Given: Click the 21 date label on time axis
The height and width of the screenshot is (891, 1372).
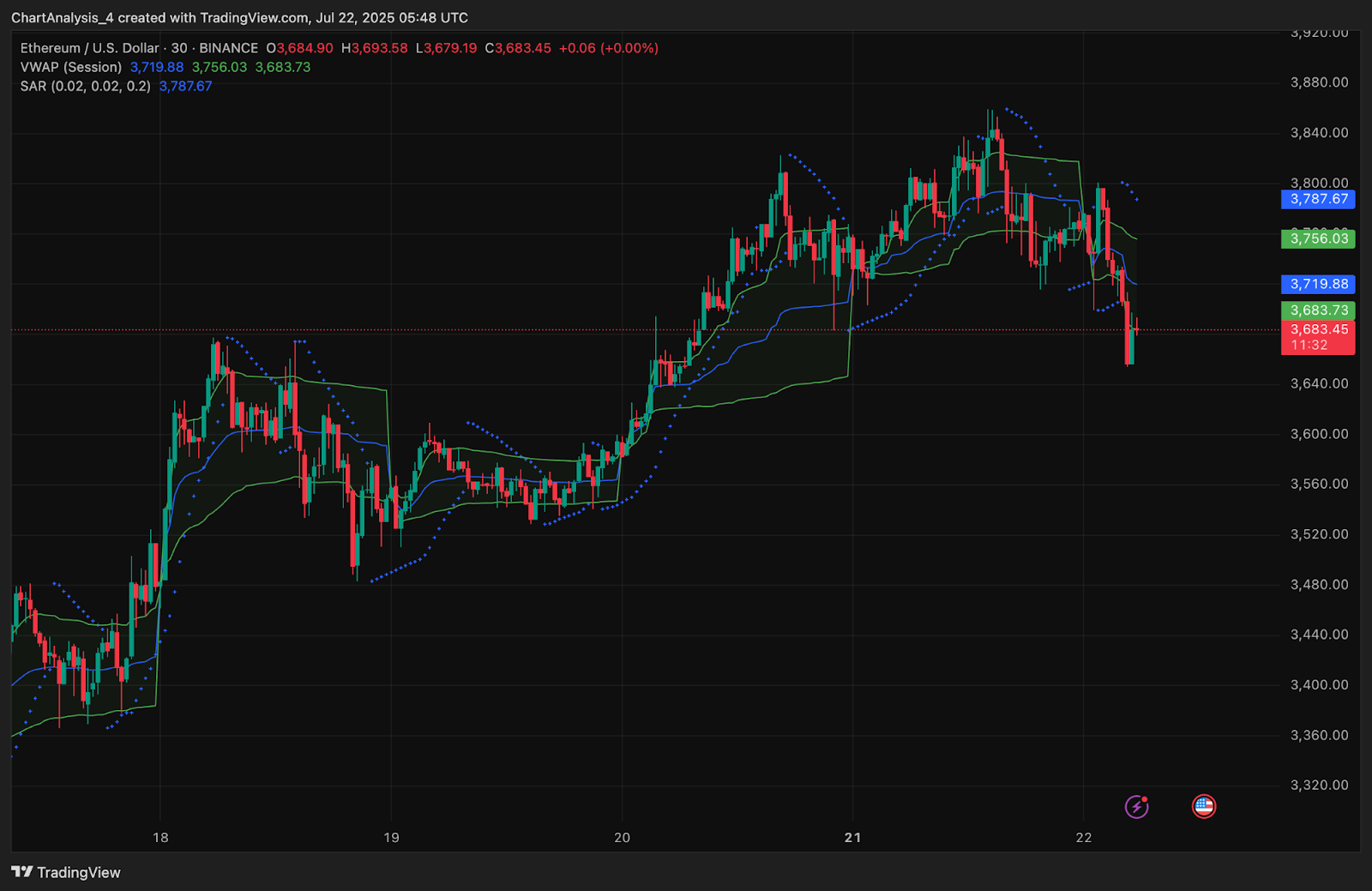Looking at the screenshot, I should (853, 839).
